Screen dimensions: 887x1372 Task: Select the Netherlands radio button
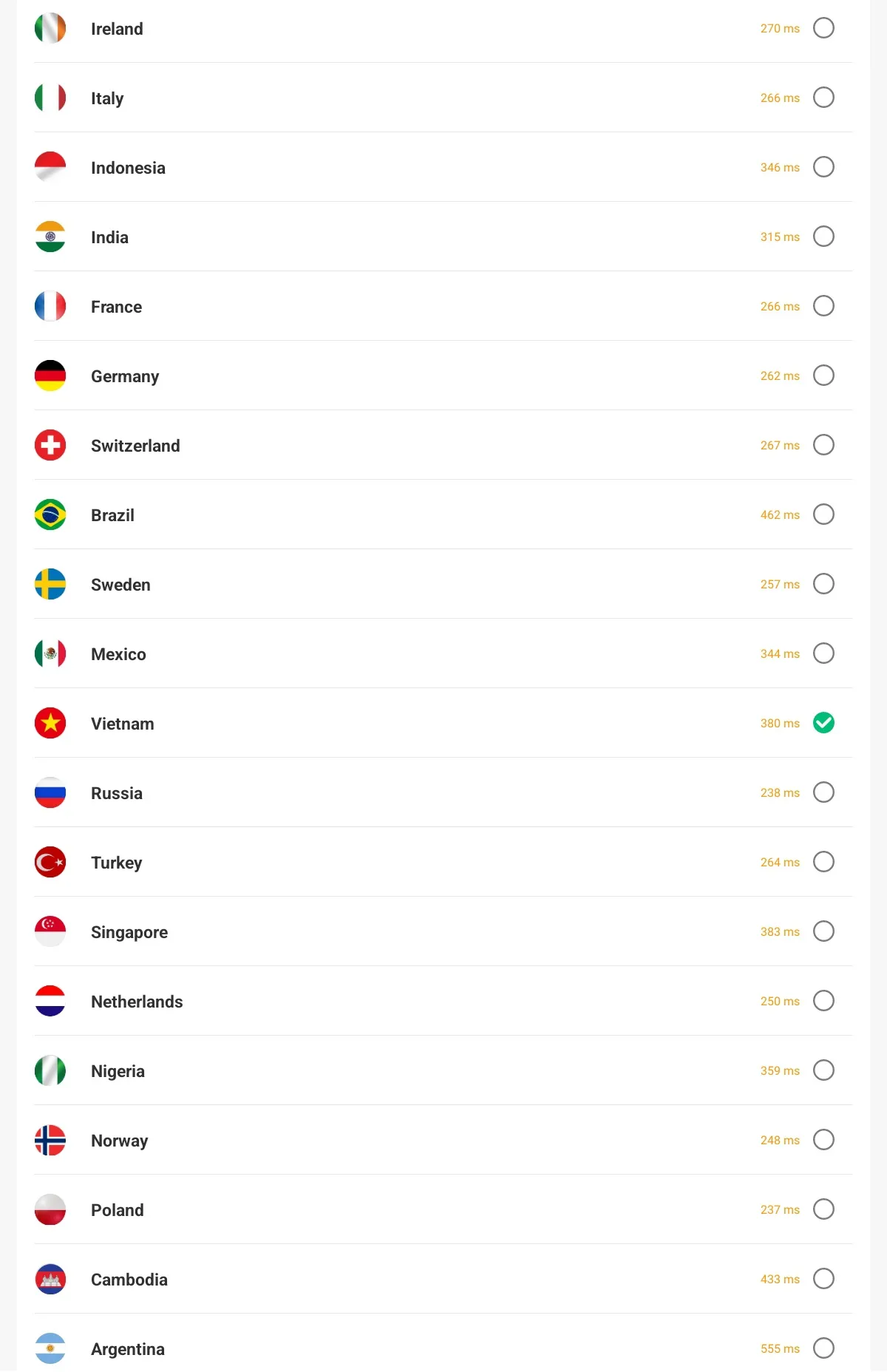point(823,1001)
